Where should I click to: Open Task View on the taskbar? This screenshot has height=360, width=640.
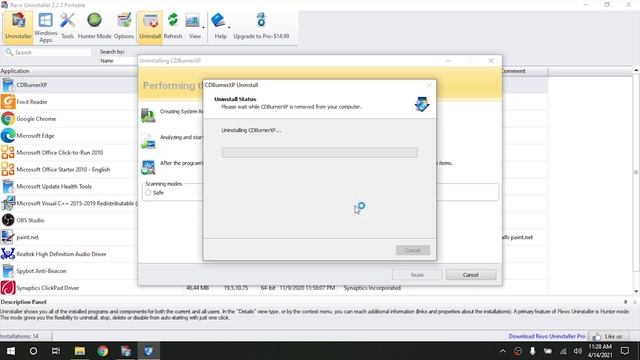coord(56,351)
